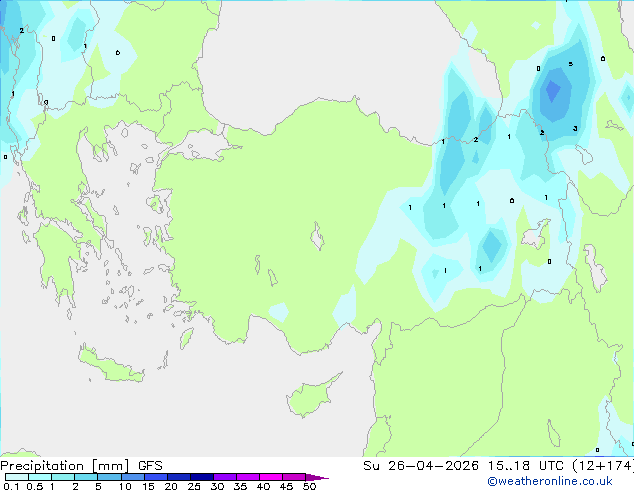Click the "Precipitation [mm] GFS" title text
The image size is (634, 490).
[81, 466]
